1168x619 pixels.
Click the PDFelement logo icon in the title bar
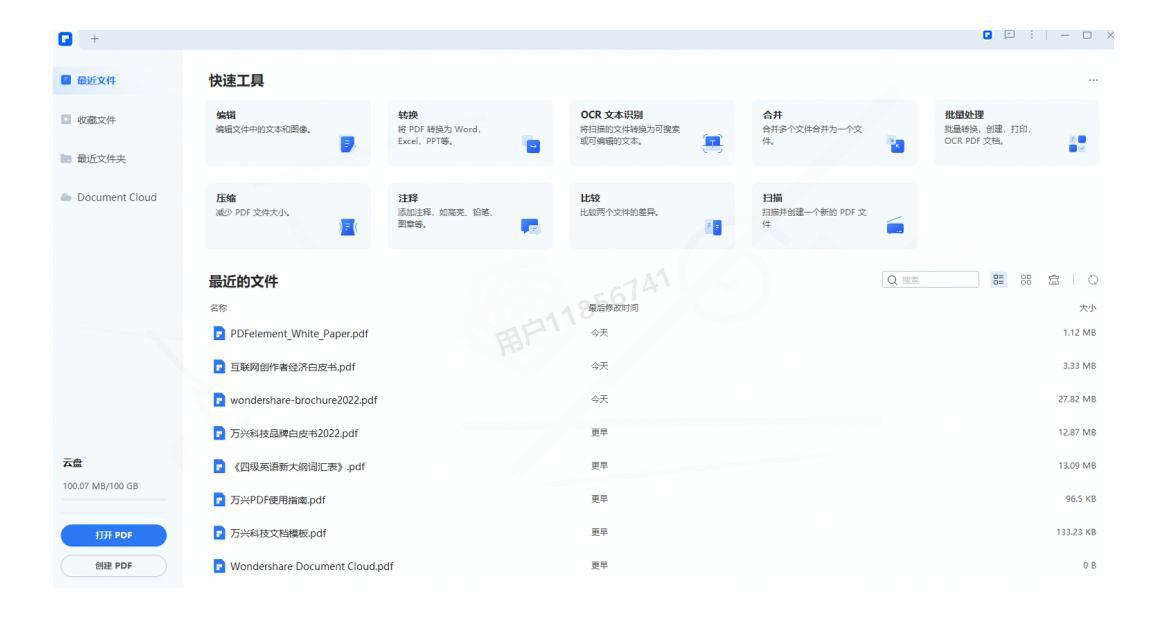[x=66, y=39]
